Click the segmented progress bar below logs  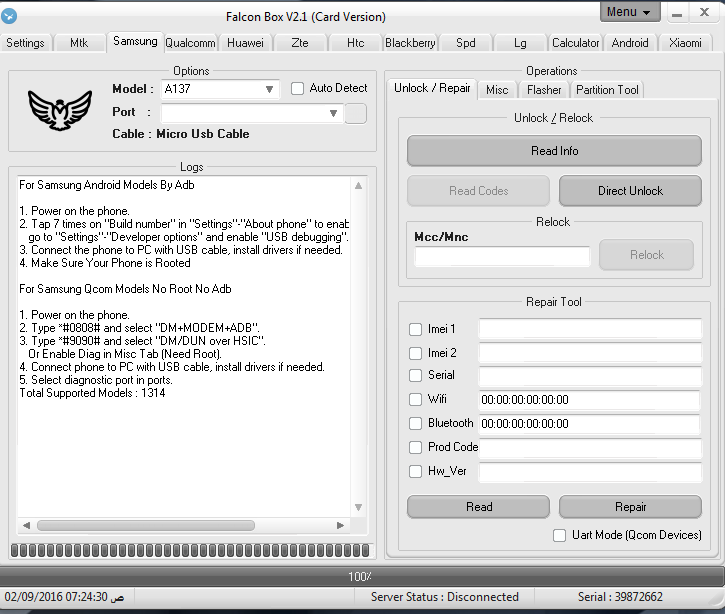190,550
